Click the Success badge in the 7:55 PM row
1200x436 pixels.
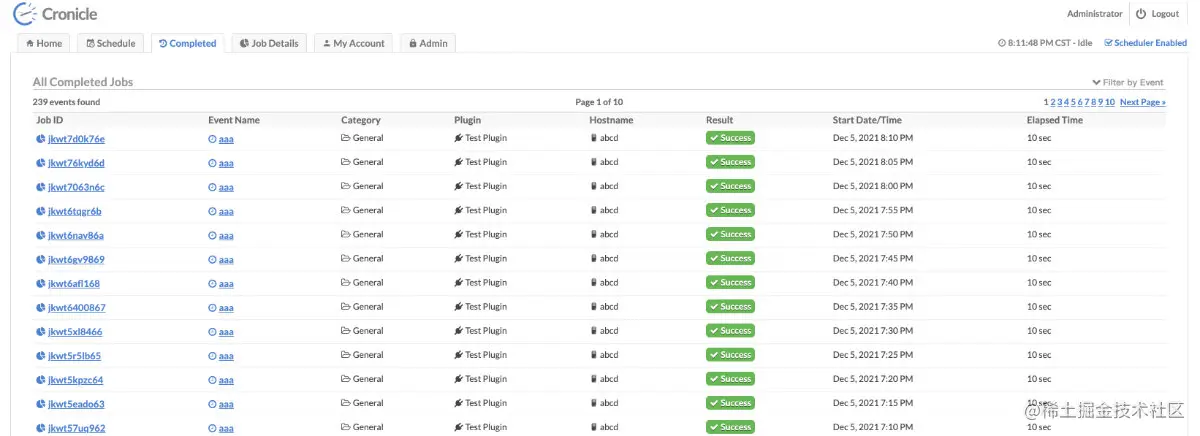click(730, 210)
